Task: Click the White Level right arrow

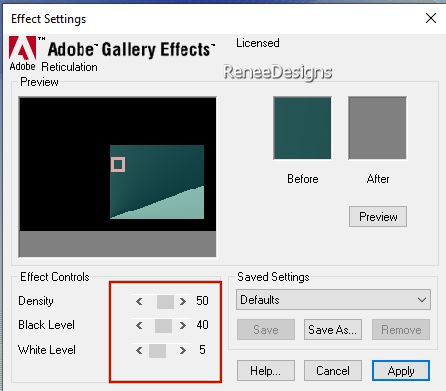Action: [x=183, y=350]
